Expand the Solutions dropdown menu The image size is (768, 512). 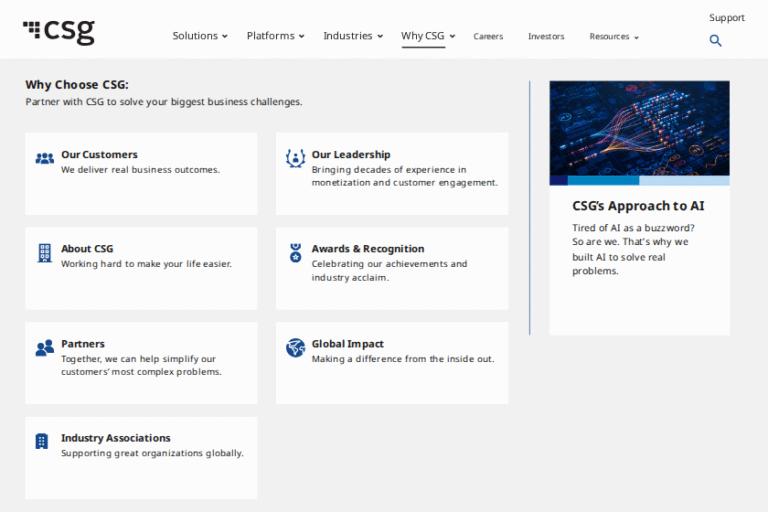click(x=200, y=36)
